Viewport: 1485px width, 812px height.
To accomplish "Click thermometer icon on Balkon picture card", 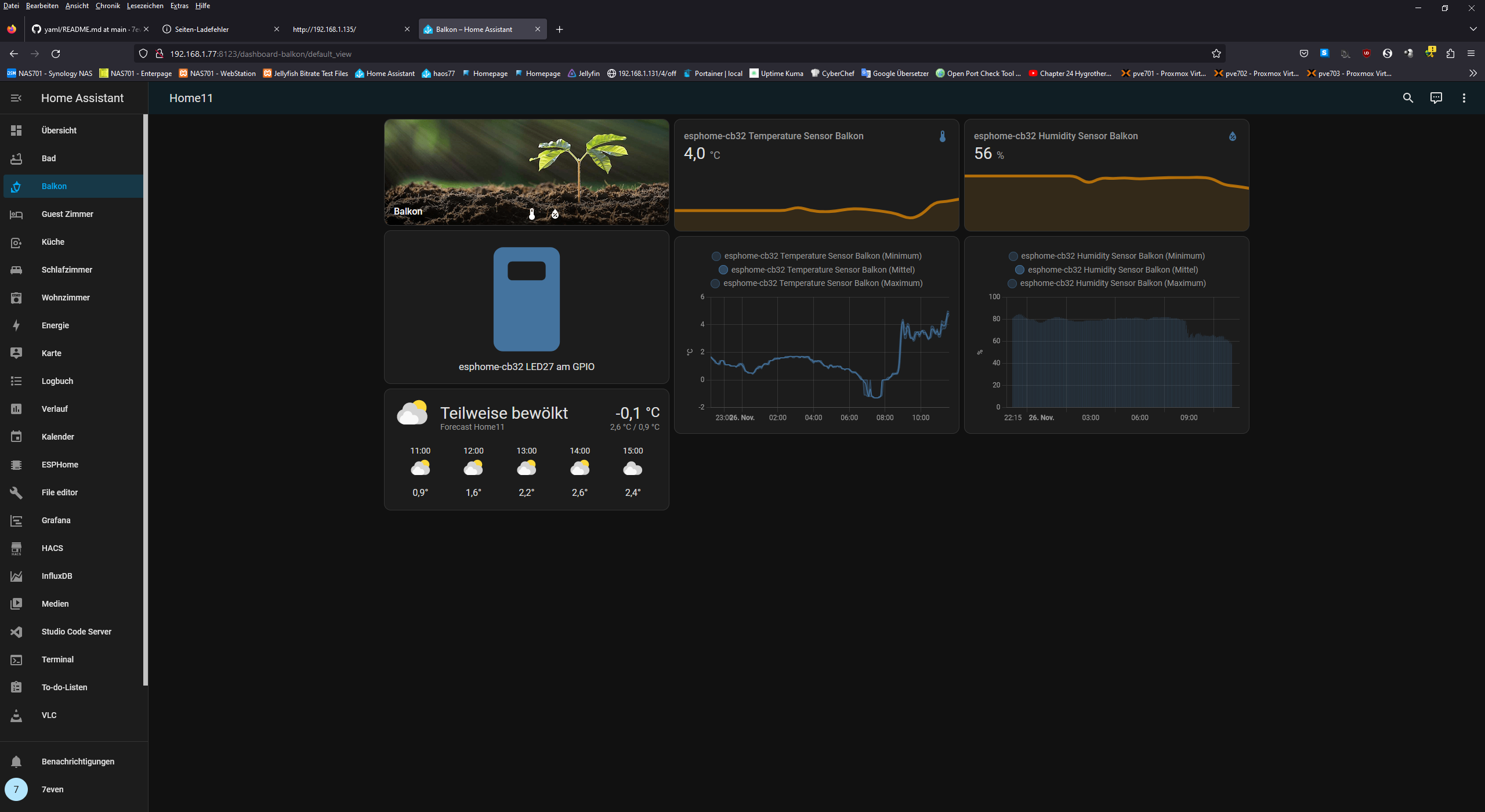I will click(x=532, y=214).
